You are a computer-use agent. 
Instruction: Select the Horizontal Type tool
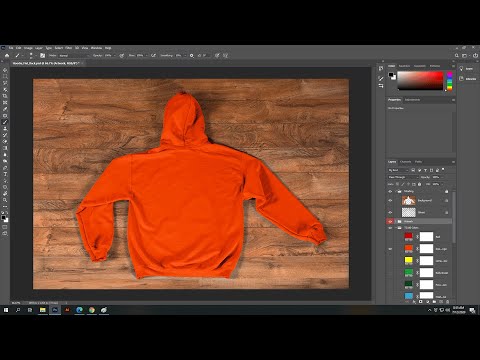(5, 174)
